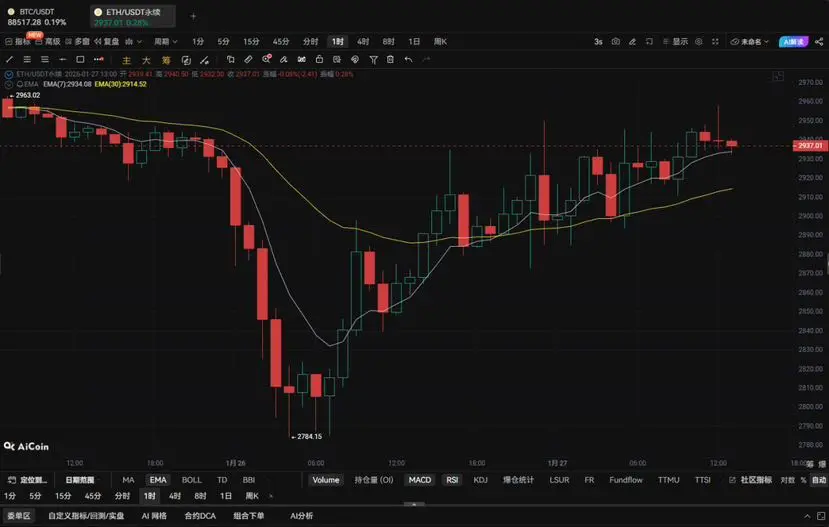Open the 多窗 multi-window button
Image resolution: width=829 pixels, height=527 pixels.
coord(77,41)
